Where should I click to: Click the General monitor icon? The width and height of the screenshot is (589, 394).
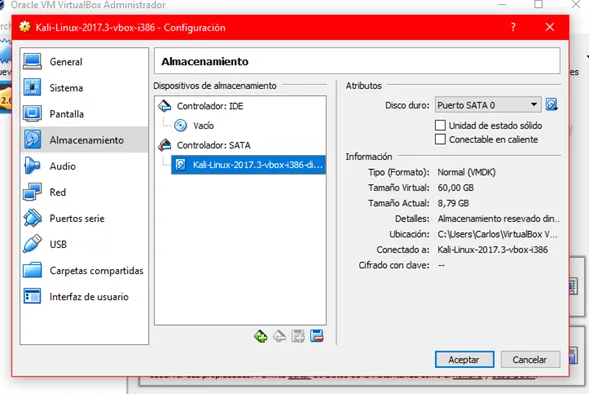(32, 62)
